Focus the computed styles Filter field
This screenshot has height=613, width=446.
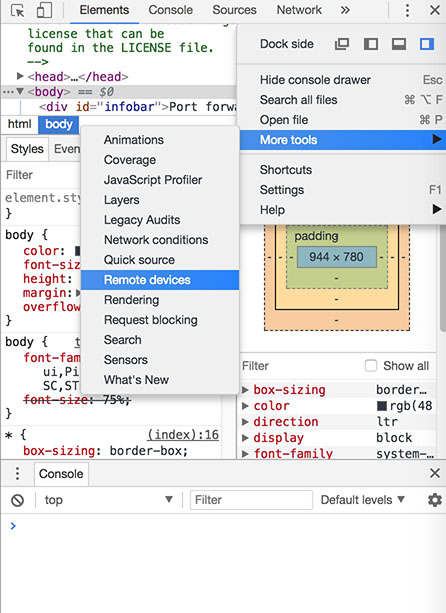pos(300,366)
